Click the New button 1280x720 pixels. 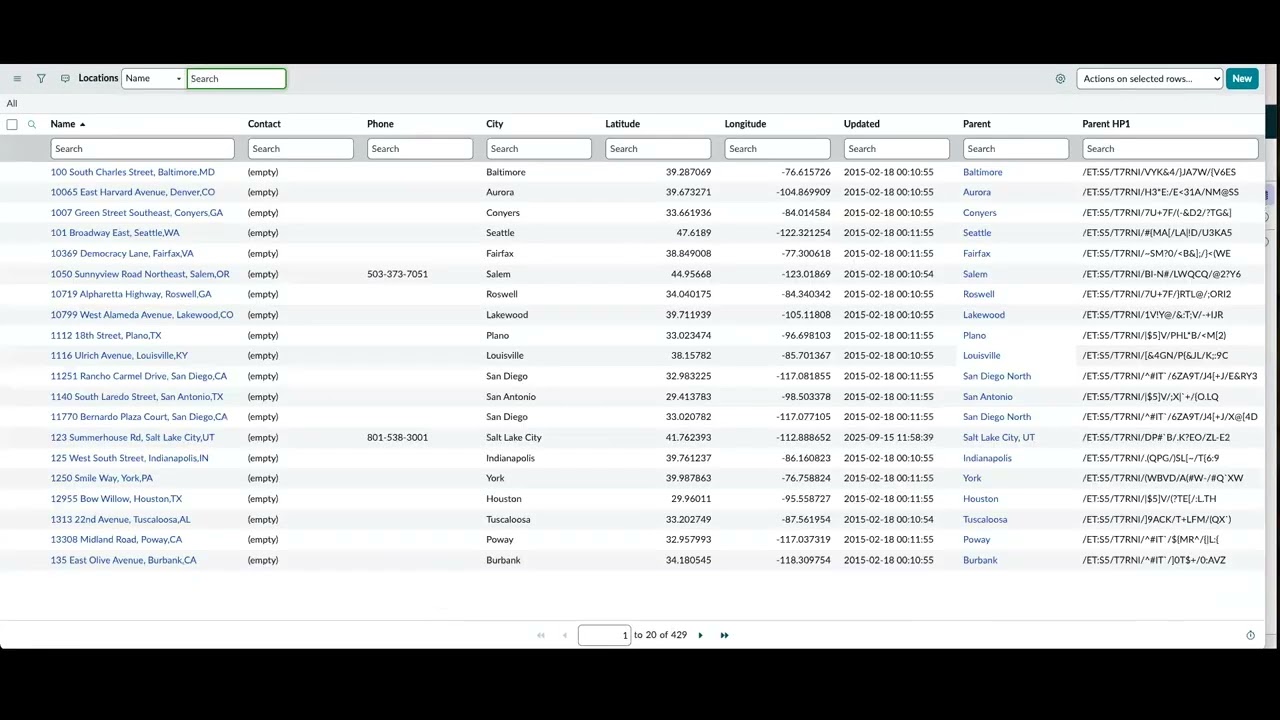(1242, 78)
